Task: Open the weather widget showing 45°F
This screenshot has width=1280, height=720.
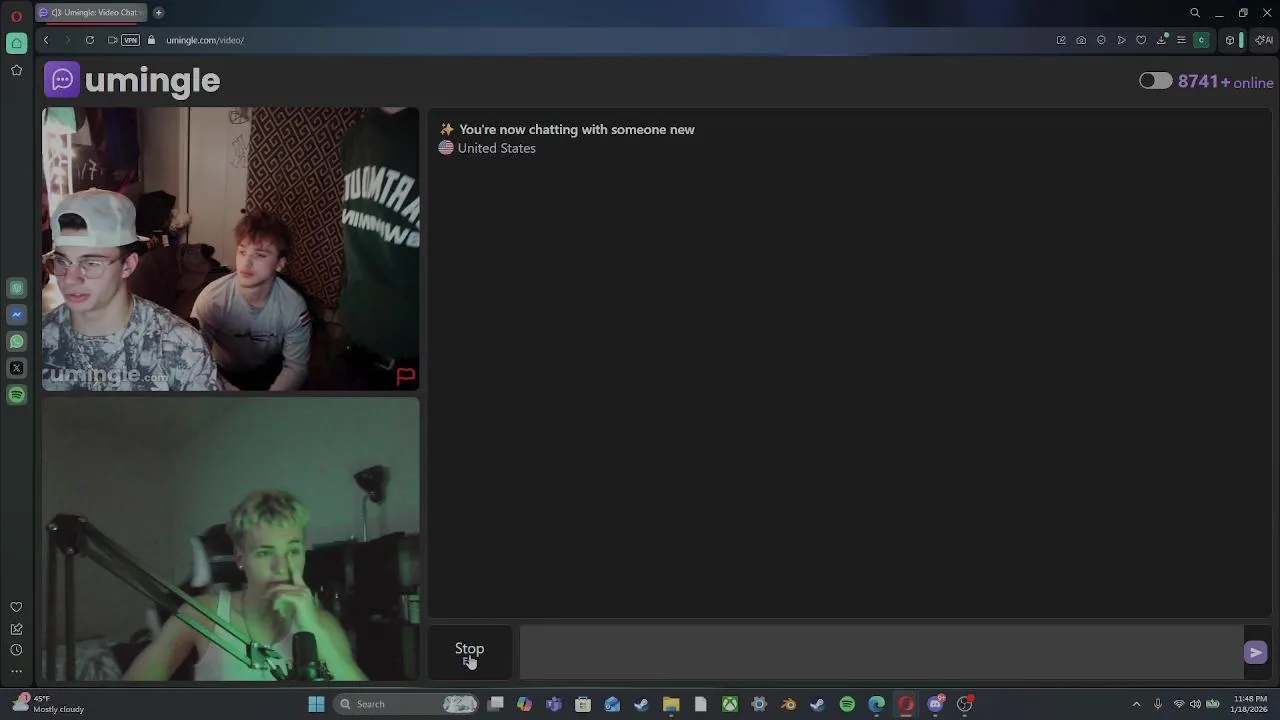Action: click(50, 704)
